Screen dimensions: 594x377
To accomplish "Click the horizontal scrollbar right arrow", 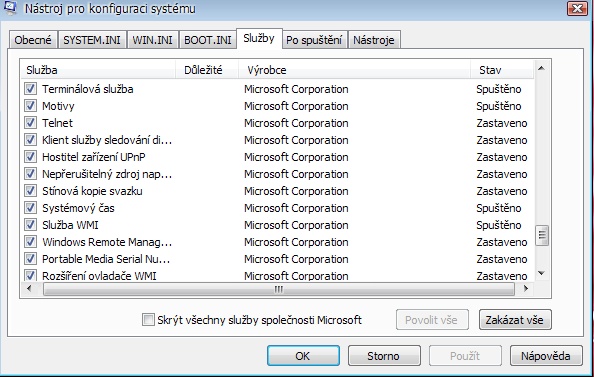I will point(525,289).
